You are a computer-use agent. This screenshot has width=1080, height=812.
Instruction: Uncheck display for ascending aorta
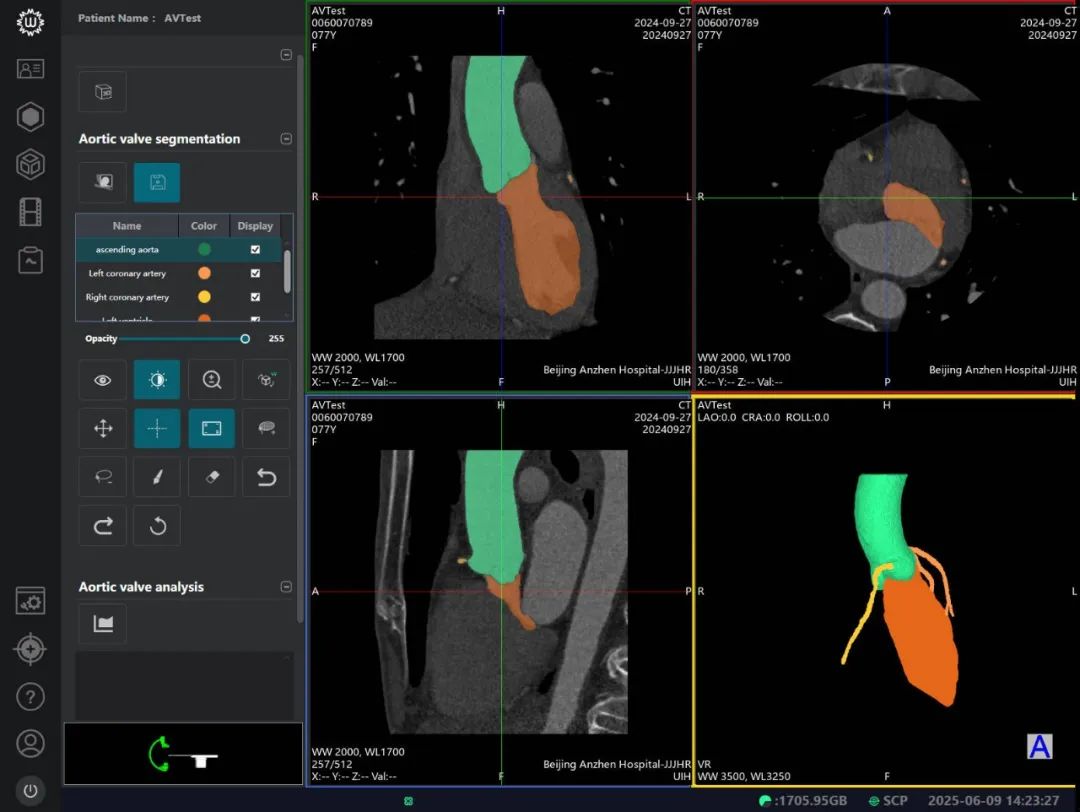point(255,249)
